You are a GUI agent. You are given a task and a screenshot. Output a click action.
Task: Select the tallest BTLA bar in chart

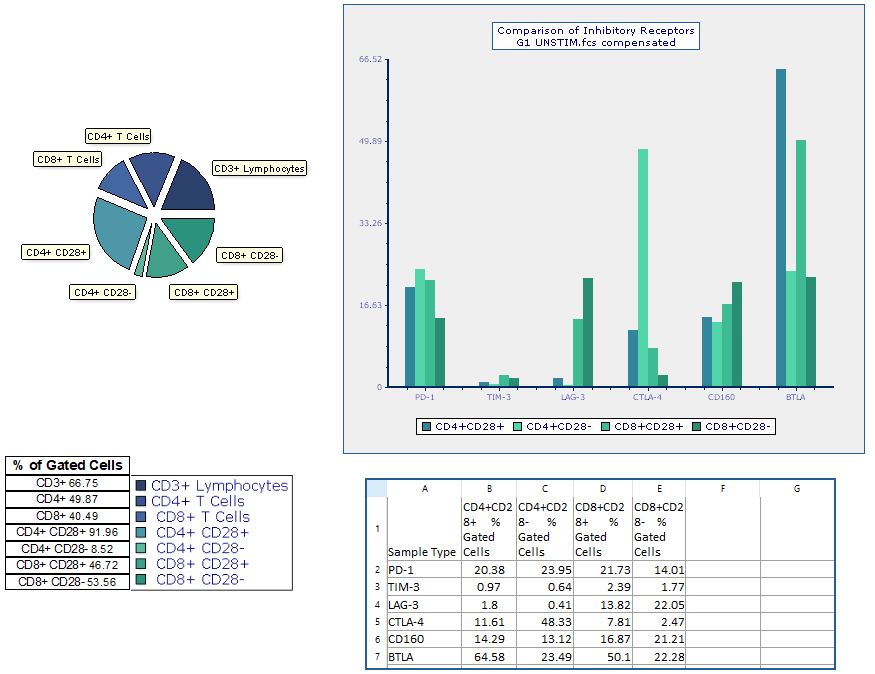pos(780,228)
